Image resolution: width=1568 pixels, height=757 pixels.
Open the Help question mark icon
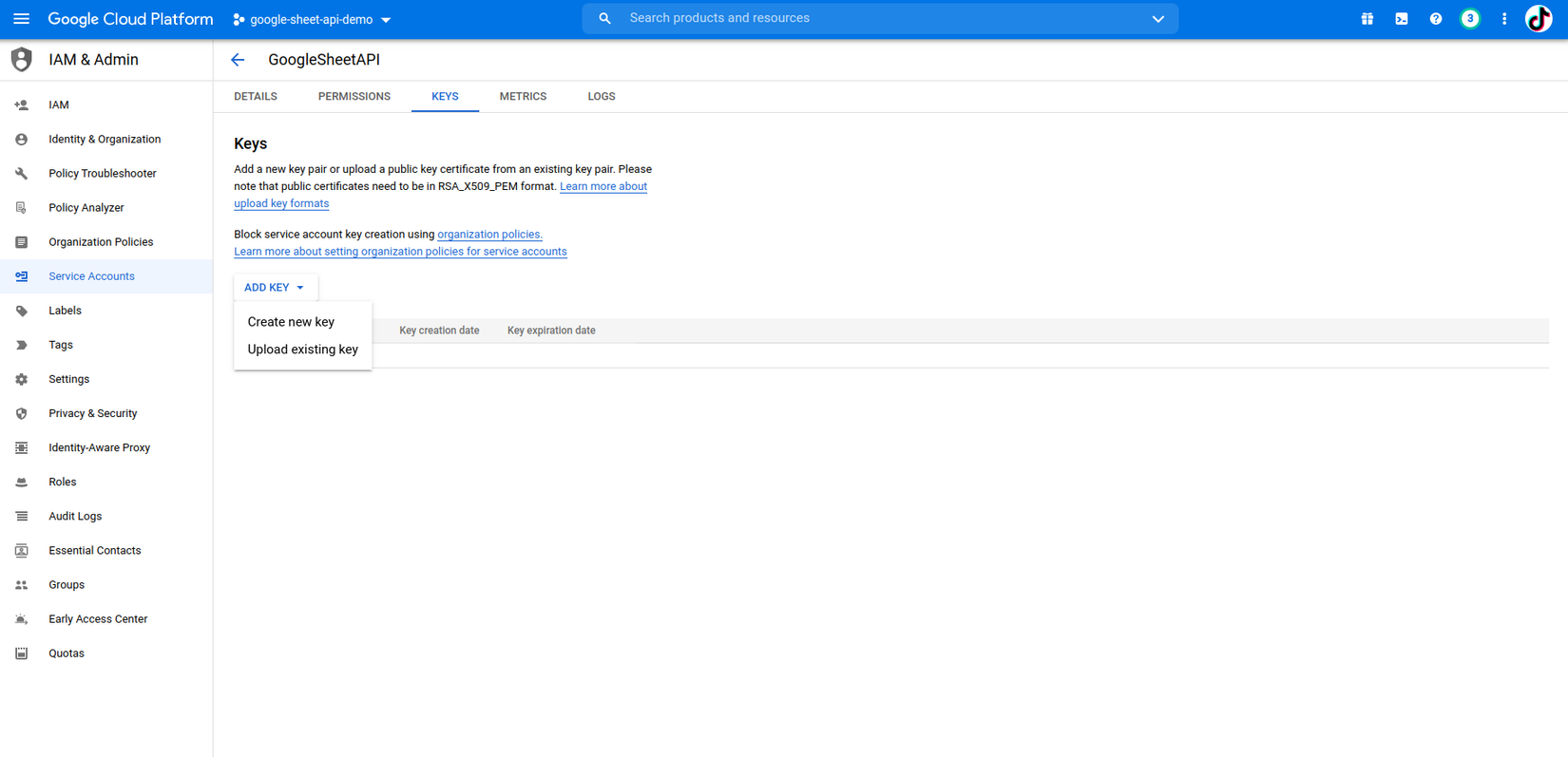[1436, 19]
